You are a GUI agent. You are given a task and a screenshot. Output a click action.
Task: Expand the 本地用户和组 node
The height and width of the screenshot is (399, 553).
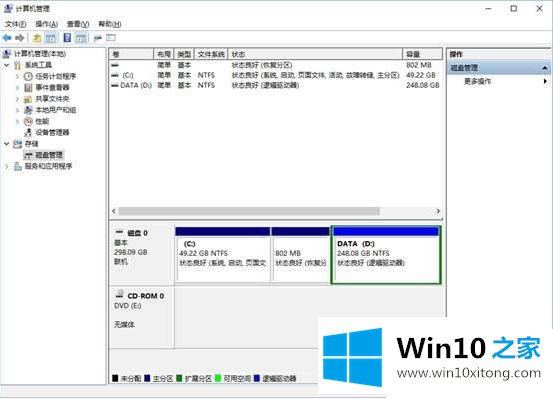pos(17,110)
